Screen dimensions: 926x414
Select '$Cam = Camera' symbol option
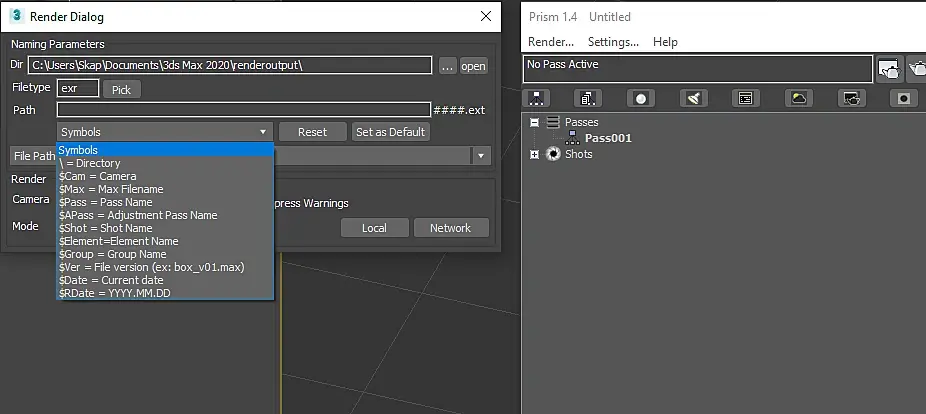[165, 176]
